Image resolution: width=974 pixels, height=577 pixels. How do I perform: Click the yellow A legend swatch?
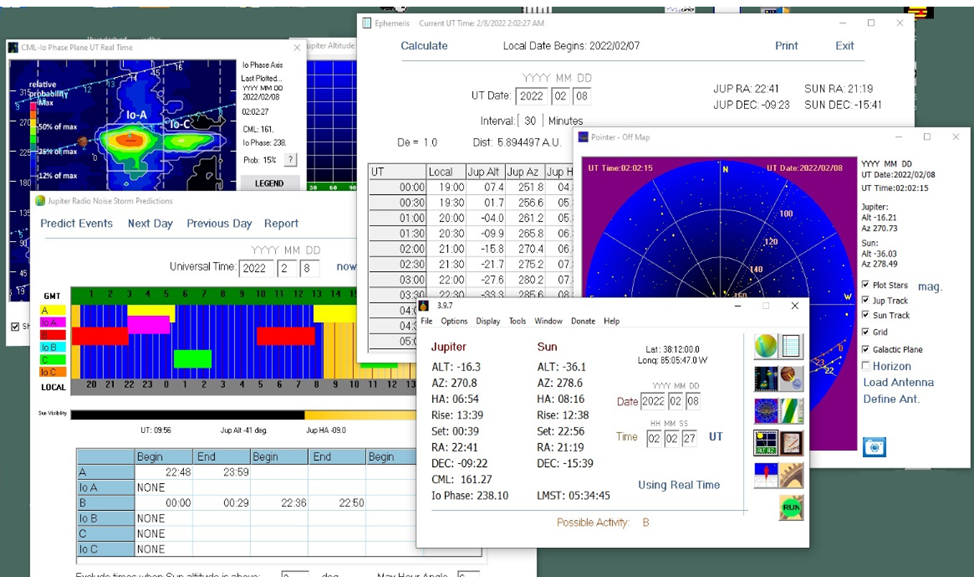[53, 310]
